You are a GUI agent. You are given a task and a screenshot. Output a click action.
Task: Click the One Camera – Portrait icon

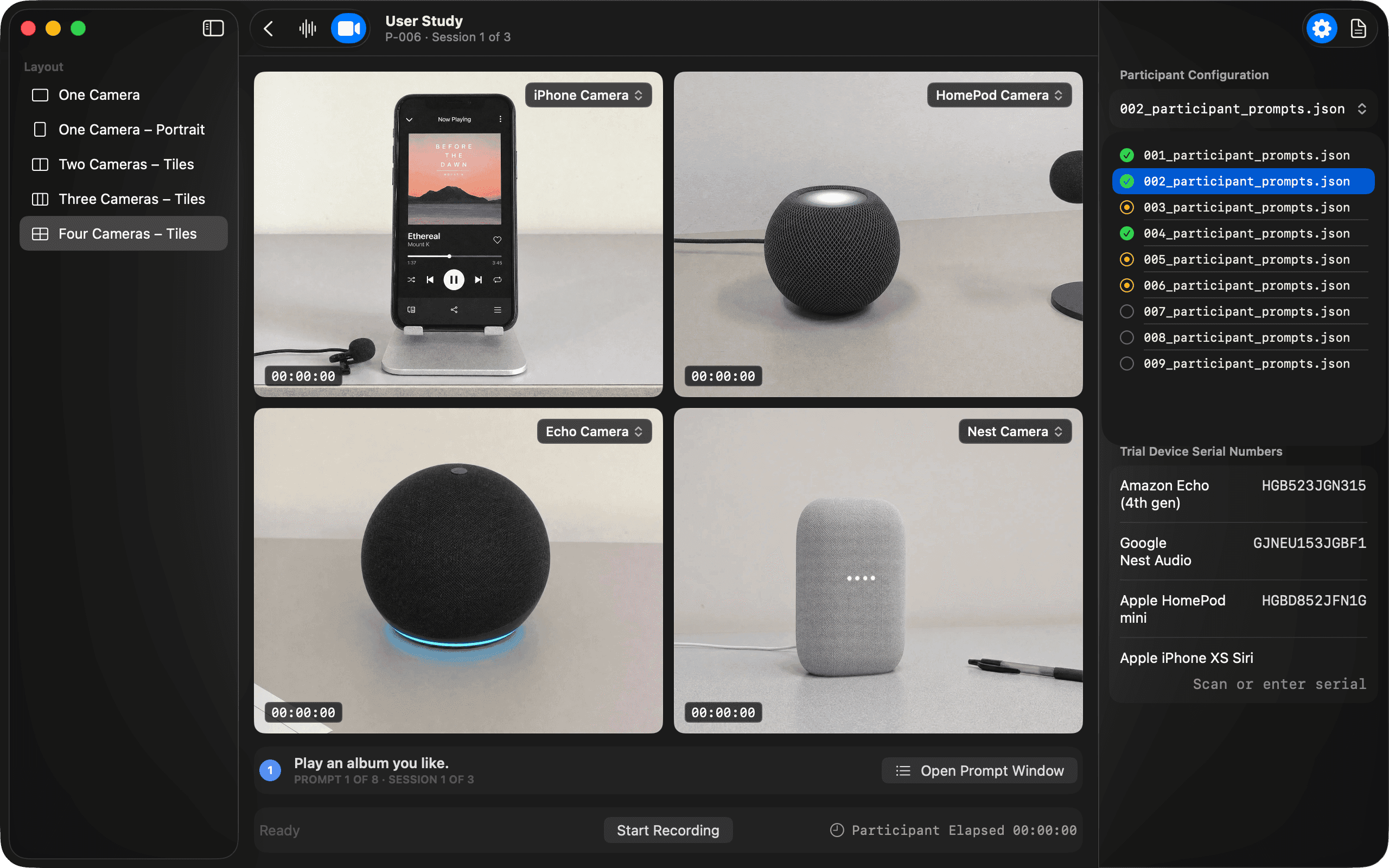[x=40, y=130]
